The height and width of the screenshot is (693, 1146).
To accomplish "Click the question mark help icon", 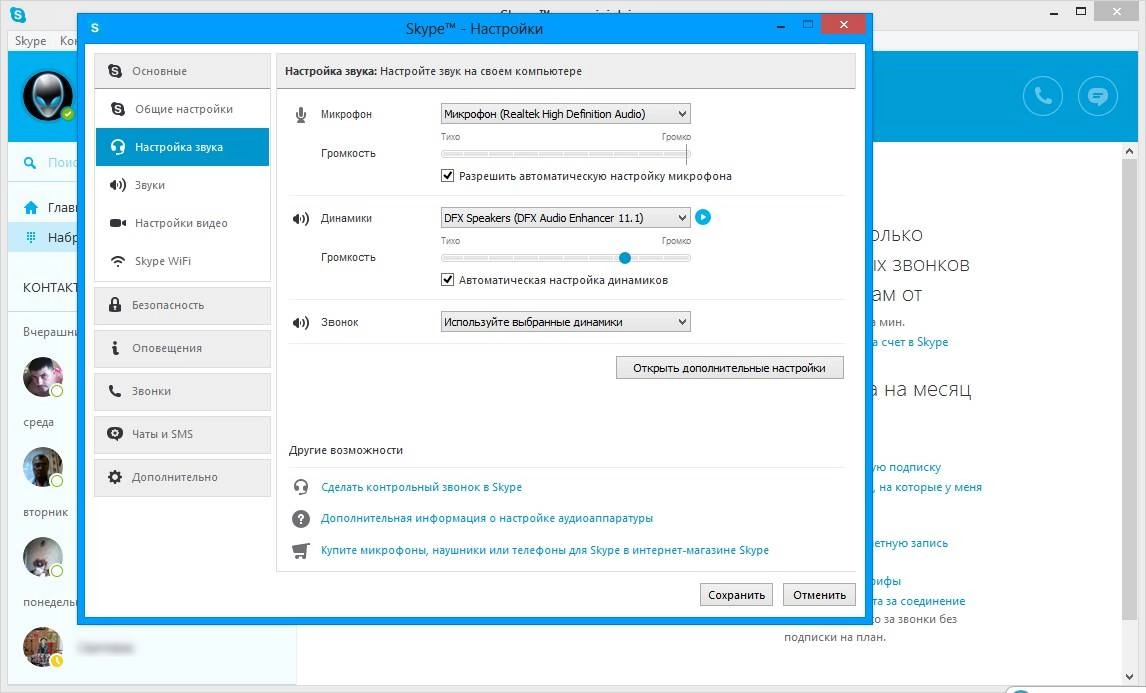I will coord(300,518).
